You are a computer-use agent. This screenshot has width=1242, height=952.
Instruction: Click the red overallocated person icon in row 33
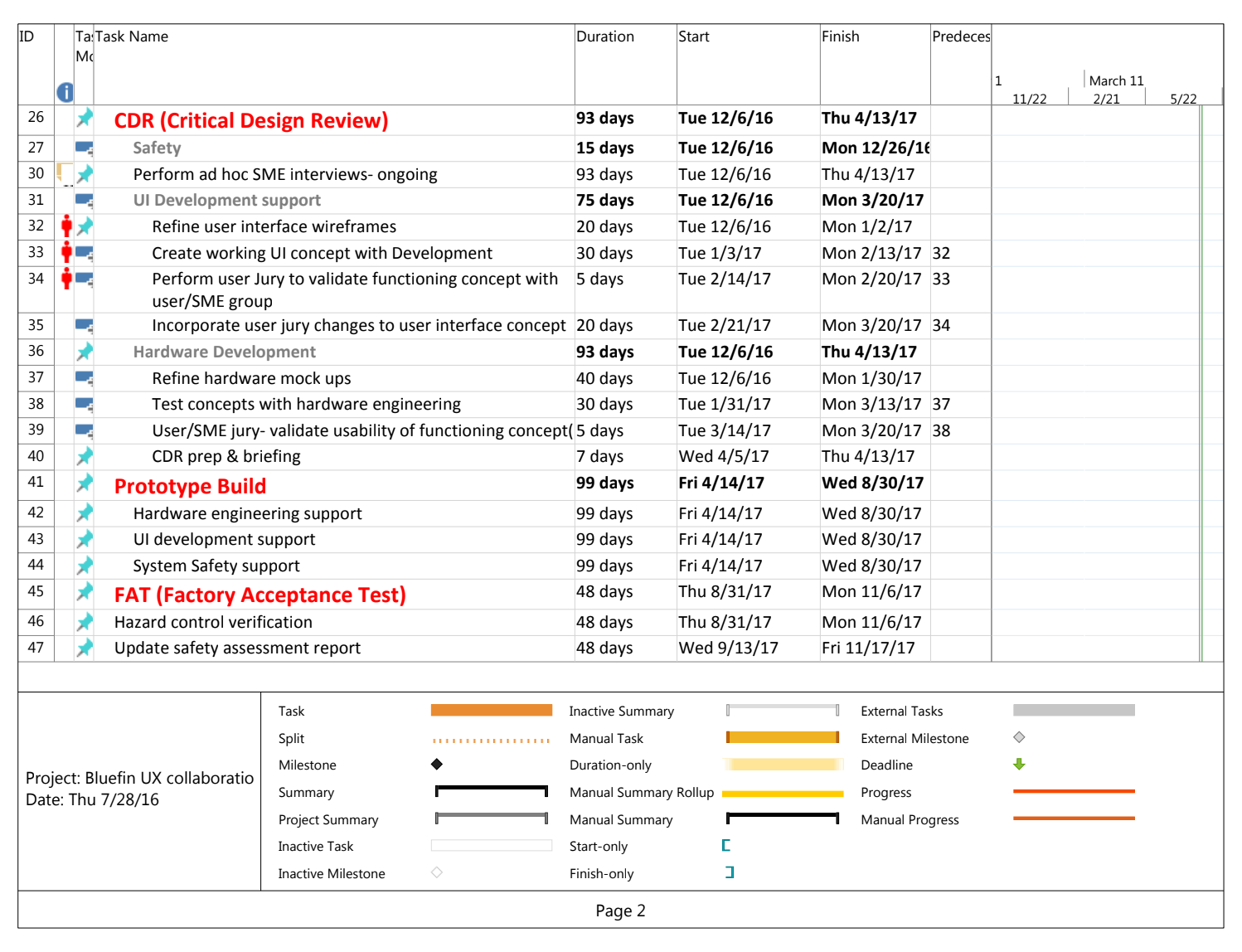tap(66, 252)
